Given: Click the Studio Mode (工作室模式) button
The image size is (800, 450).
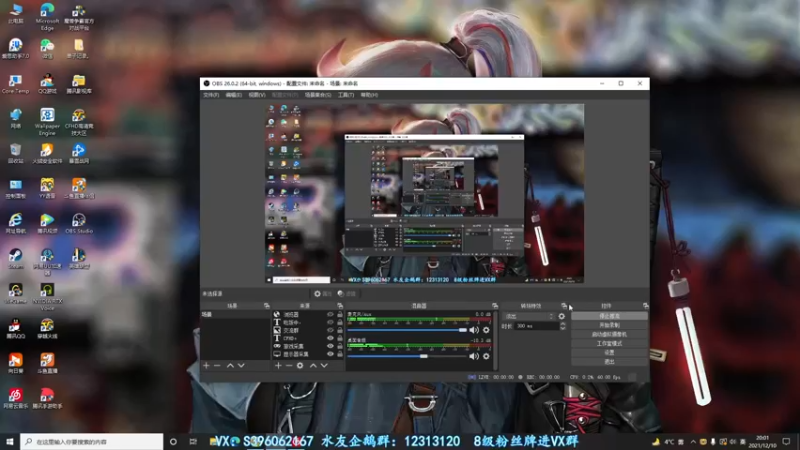Looking at the screenshot, I should point(609,343).
